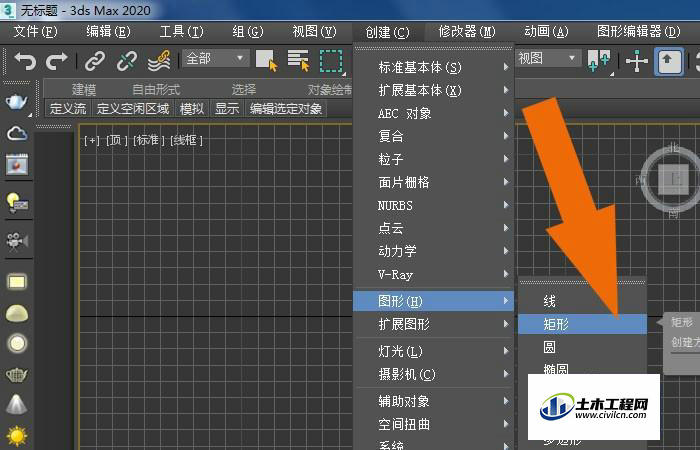Click the cone-shaped light icon in sidebar
The height and width of the screenshot is (450, 700).
tap(17, 404)
